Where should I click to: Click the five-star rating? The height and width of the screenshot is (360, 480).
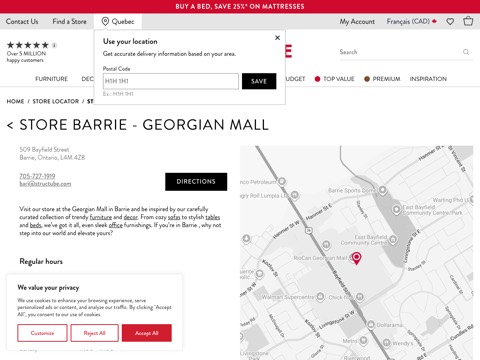click(28, 45)
